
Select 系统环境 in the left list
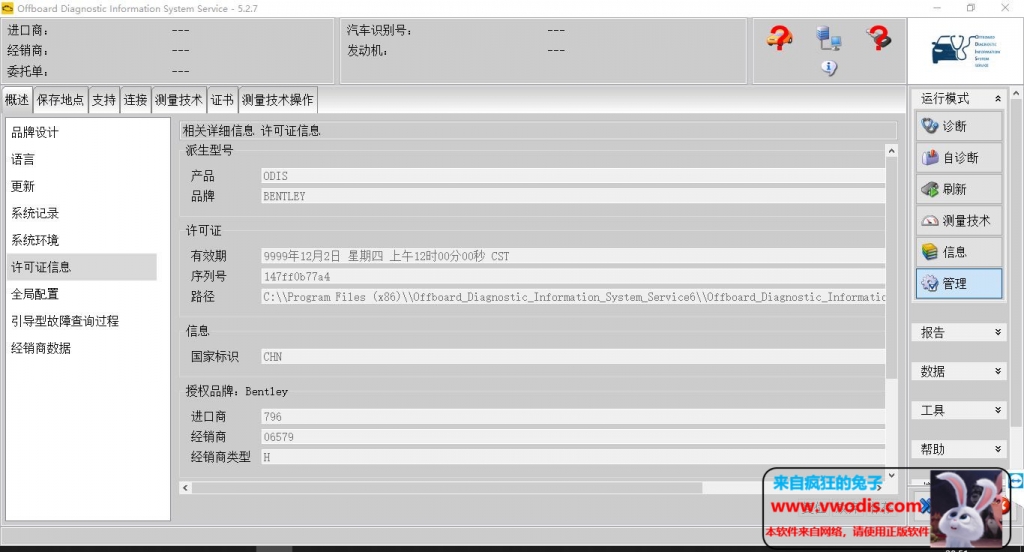[82, 240]
